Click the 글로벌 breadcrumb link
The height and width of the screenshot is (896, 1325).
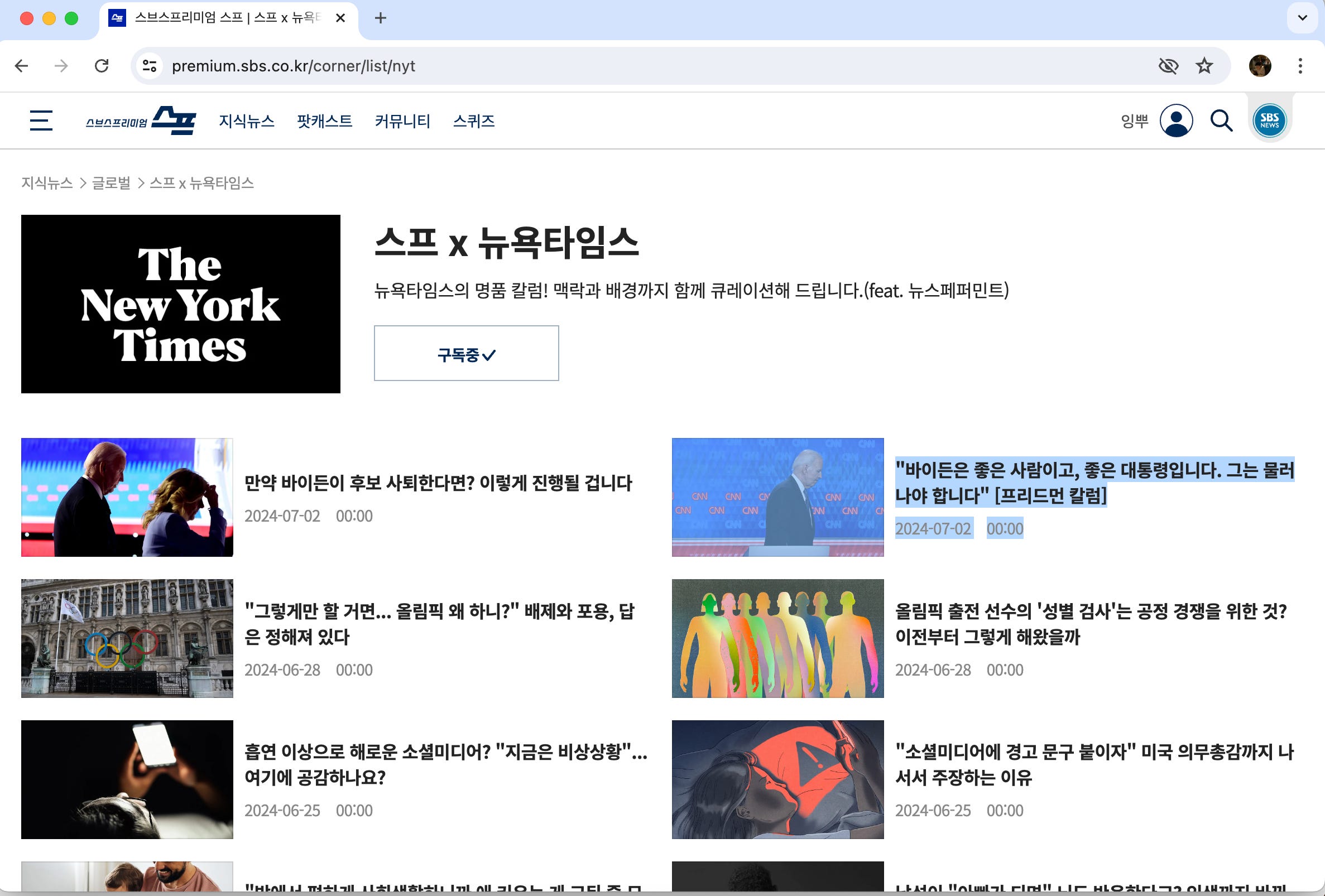[x=111, y=183]
